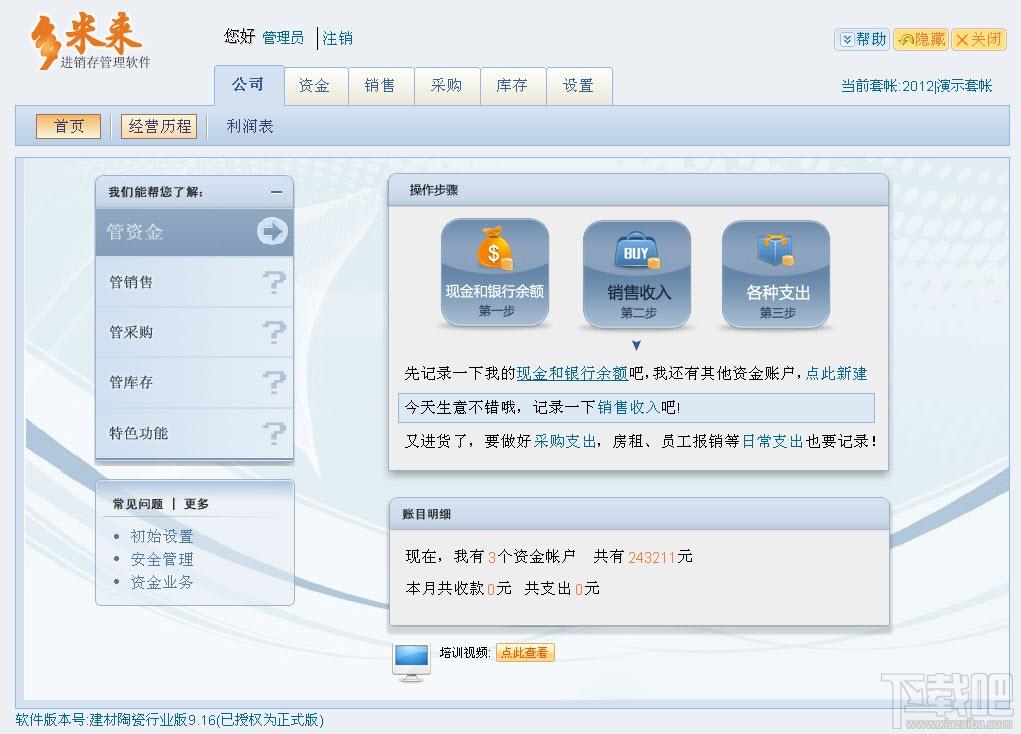
Task: Click the question mark next to 管库存
Action: [x=273, y=383]
